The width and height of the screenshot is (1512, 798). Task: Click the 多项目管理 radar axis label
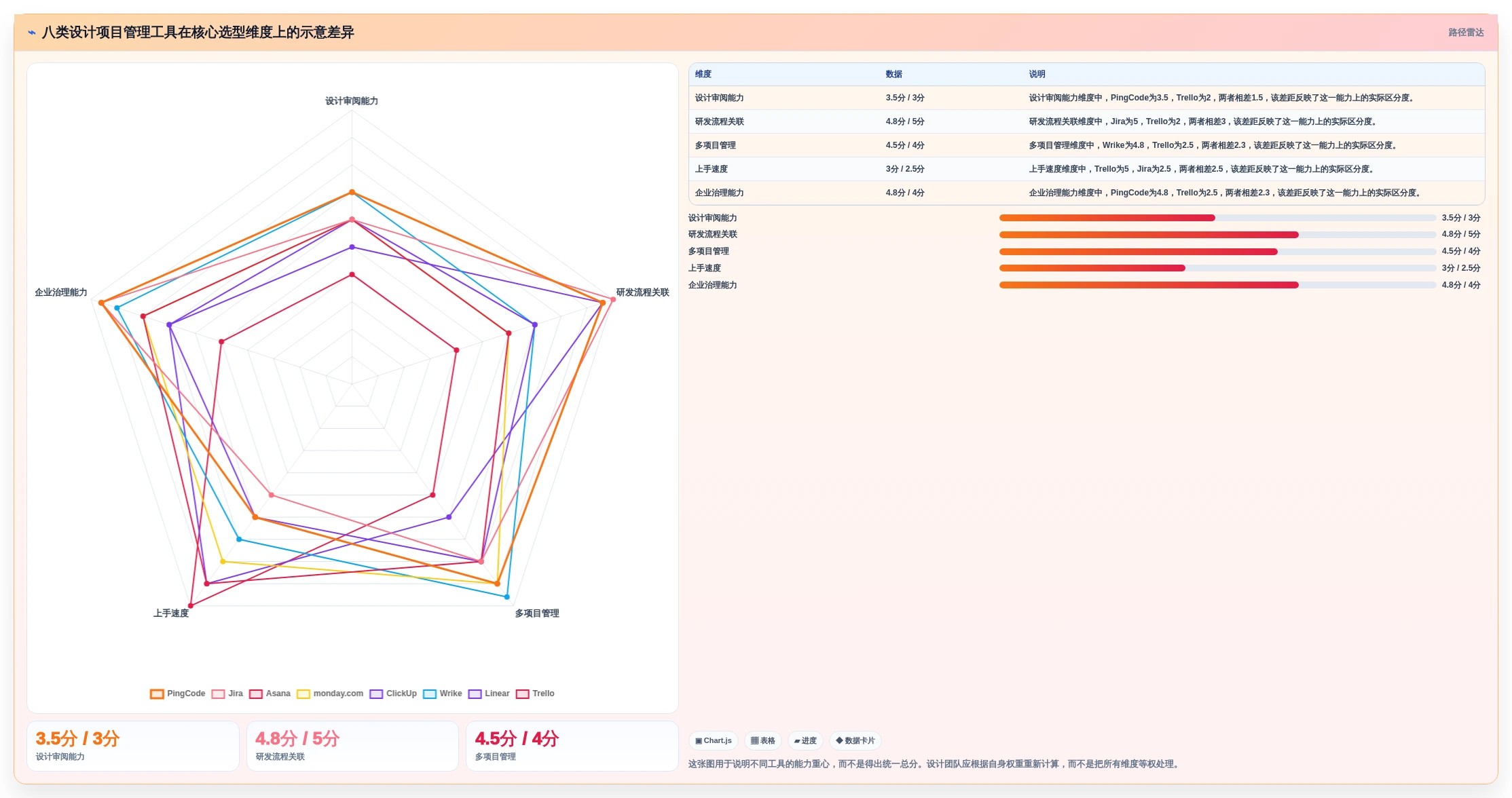pyautogui.click(x=537, y=613)
